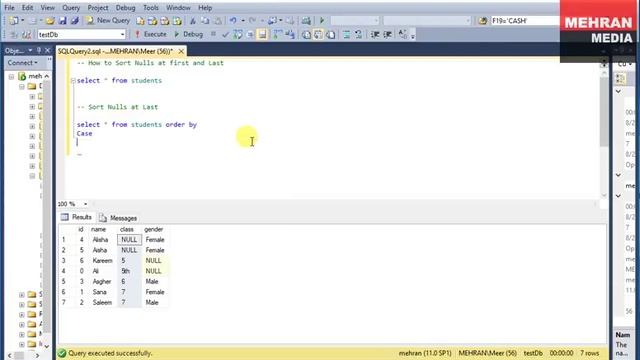This screenshot has height=360, width=640.
Task: Click the Find in Files icon
Action: click(x=482, y=20)
